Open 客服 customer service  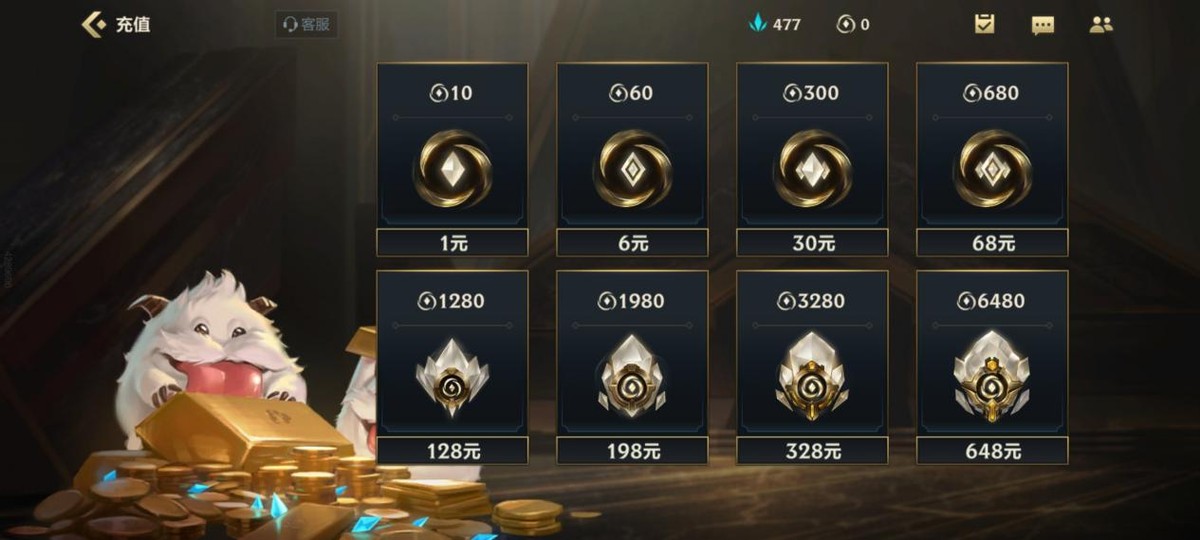point(306,25)
